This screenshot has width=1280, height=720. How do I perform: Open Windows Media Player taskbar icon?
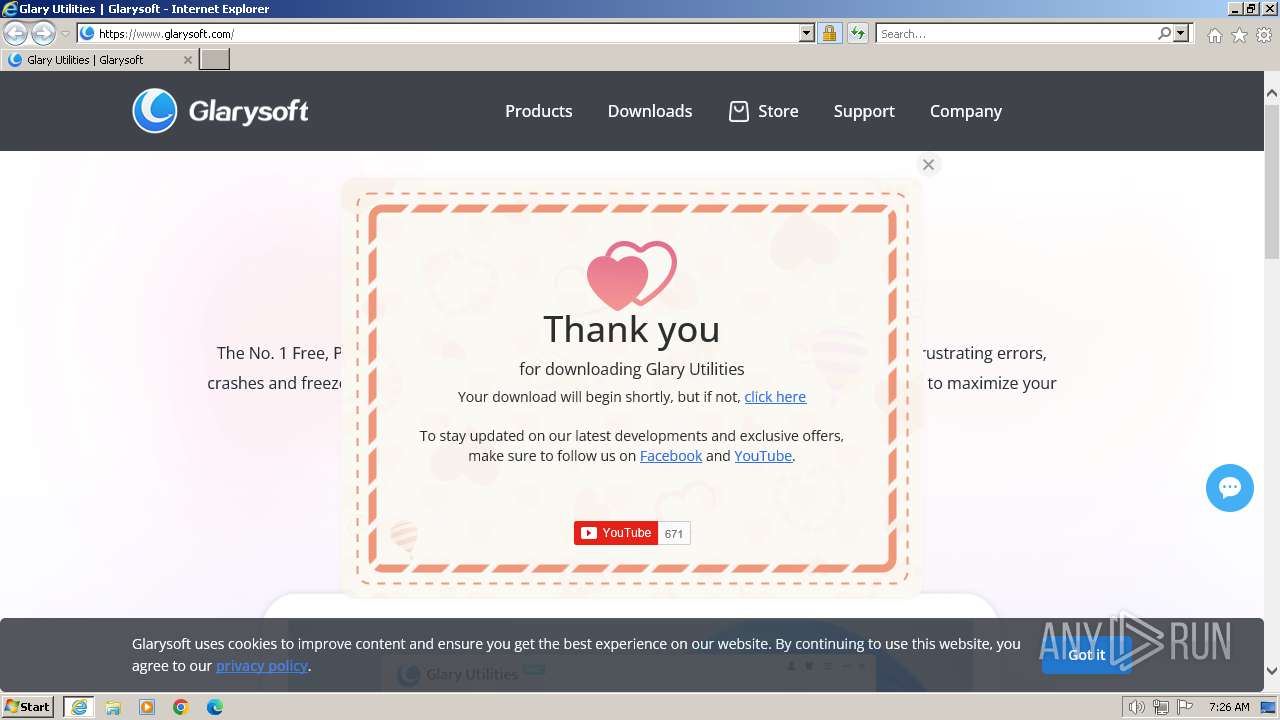tap(147, 707)
